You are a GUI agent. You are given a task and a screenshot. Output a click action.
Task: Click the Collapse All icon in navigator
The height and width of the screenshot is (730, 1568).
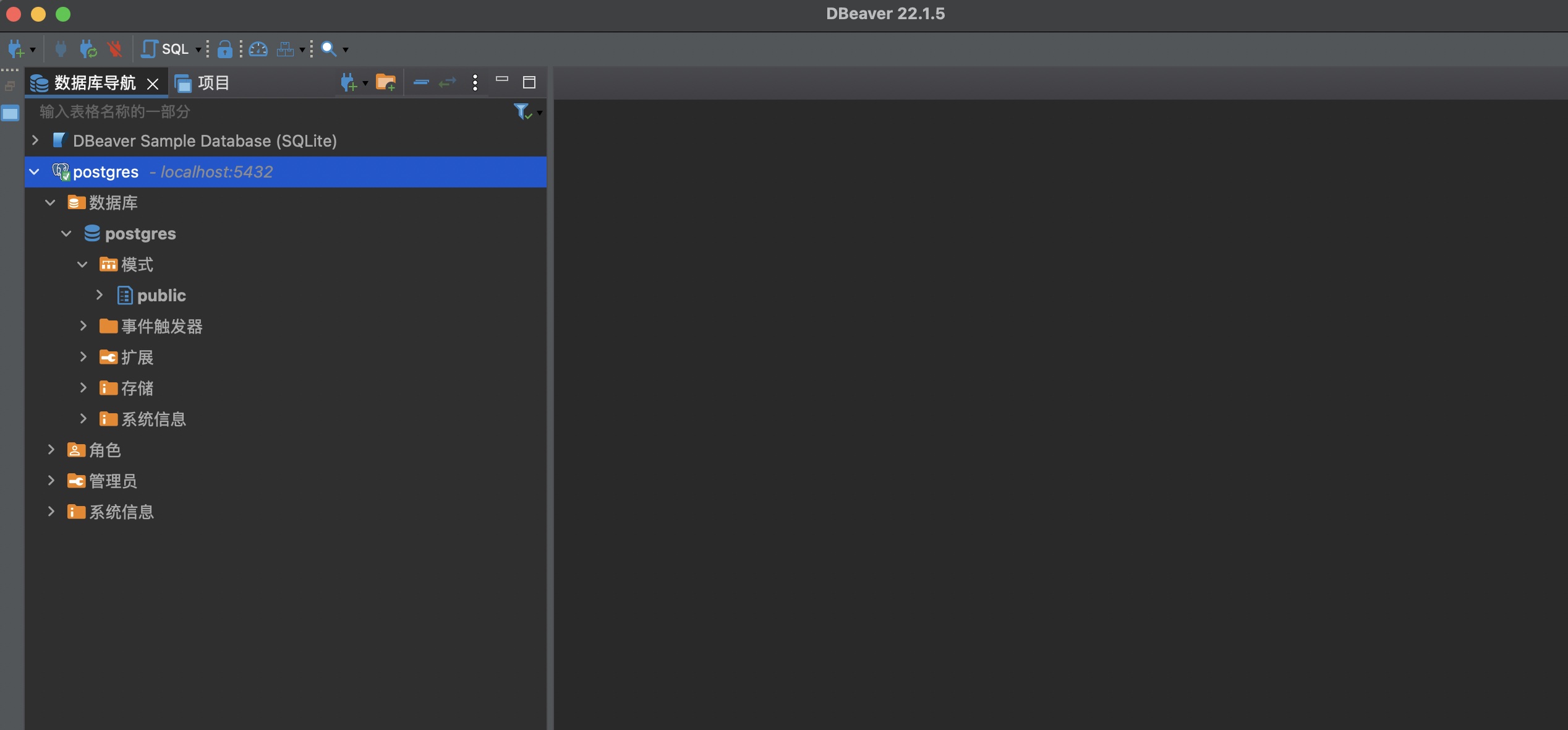[421, 82]
